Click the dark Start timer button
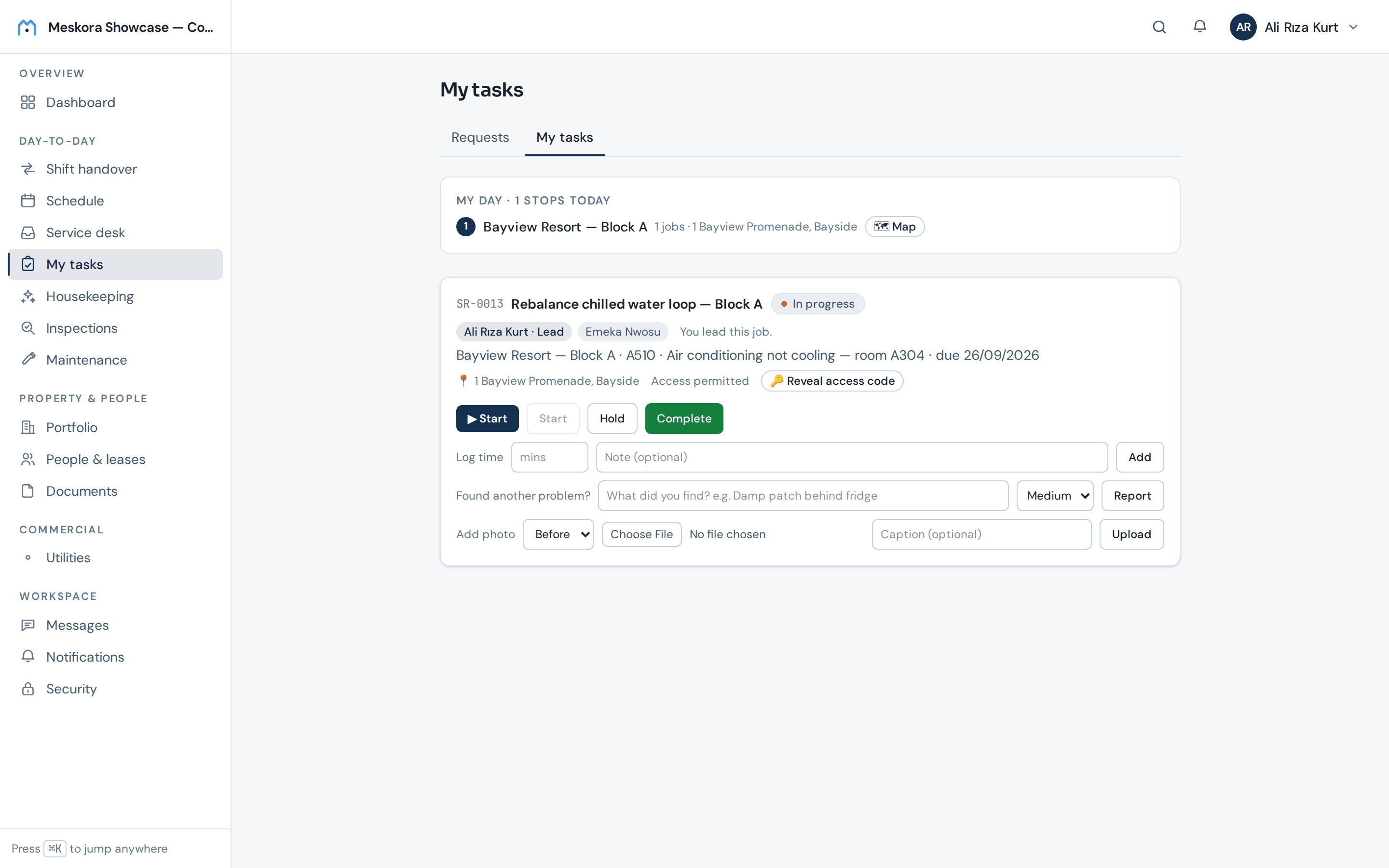1389x868 pixels. (487, 419)
